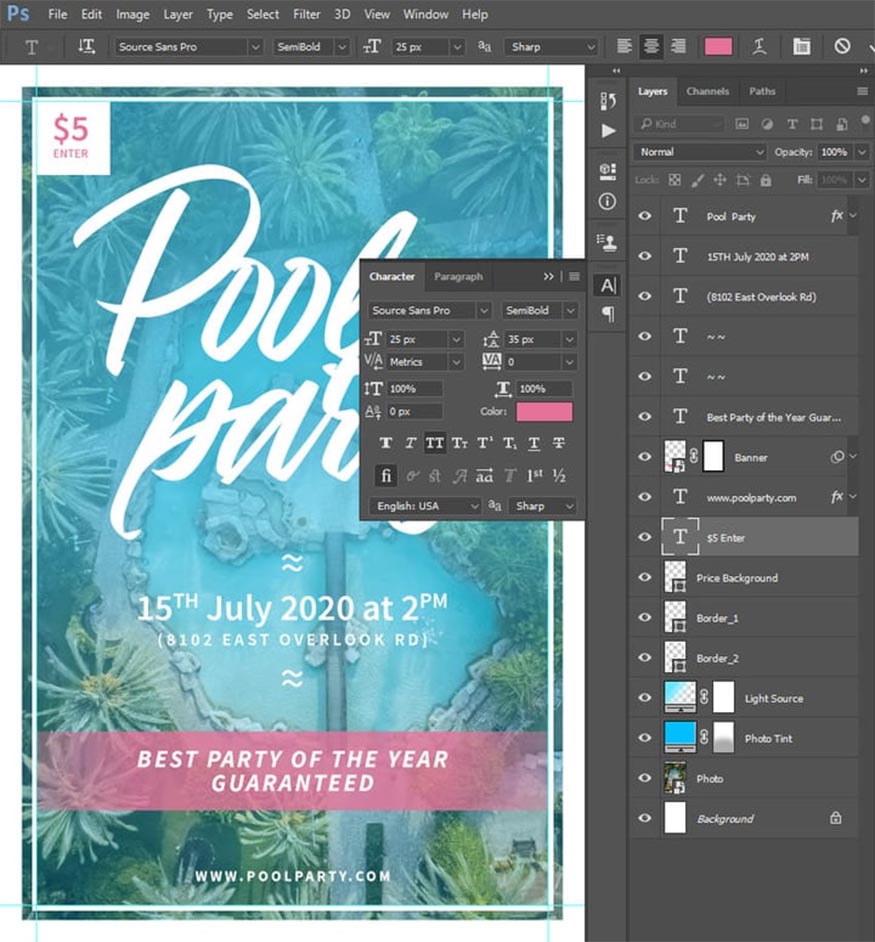
Task: Open the Properties panel icon in dock
Action: 608,171
